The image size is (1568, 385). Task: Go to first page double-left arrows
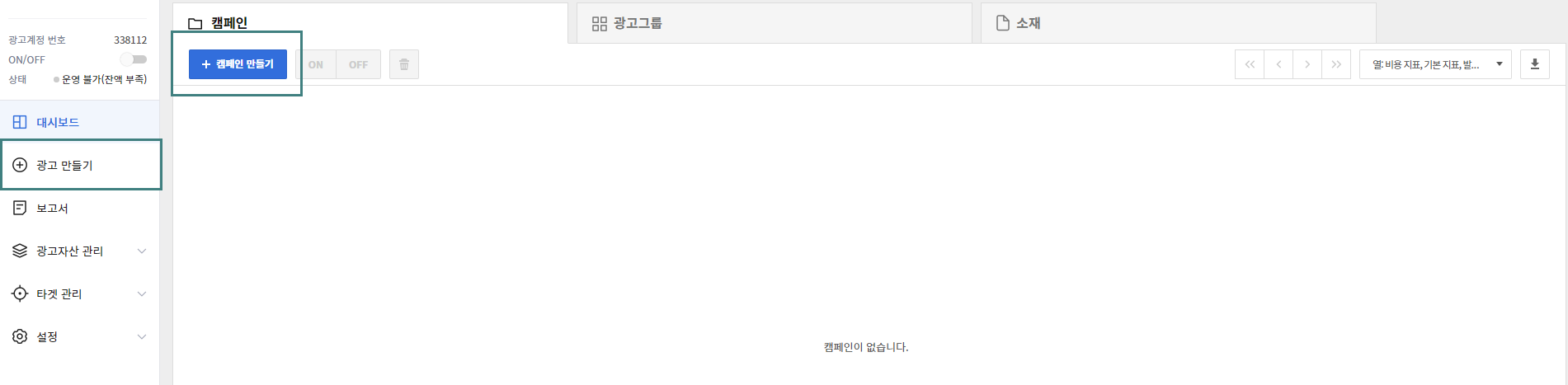(x=1250, y=64)
